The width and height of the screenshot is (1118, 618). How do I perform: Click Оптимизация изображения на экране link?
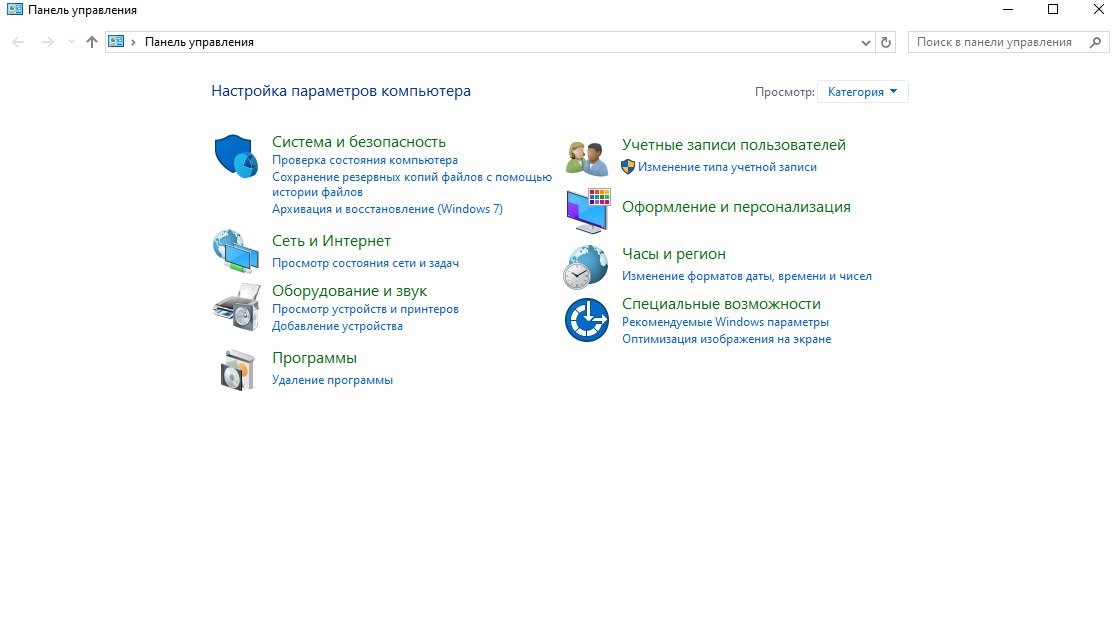(x=727, y=339)
